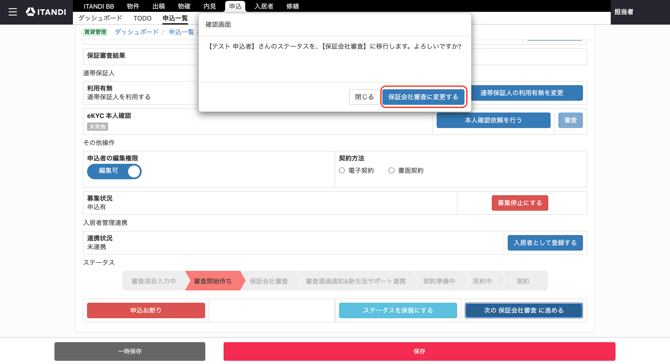Click the 申込有 status text
Screen dimensions: 670x364
coord(97,207)
